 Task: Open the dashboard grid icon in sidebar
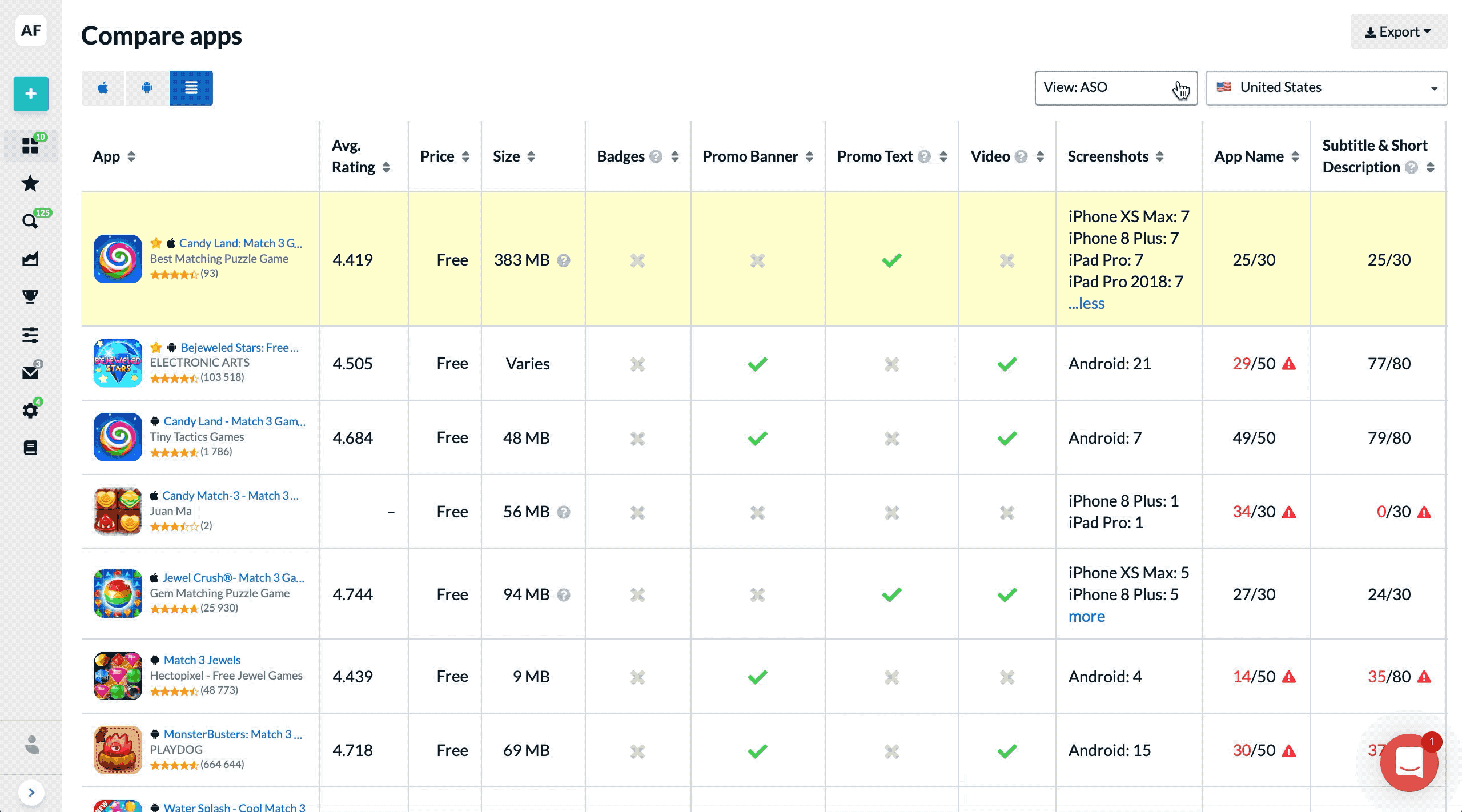coord(30,146)
